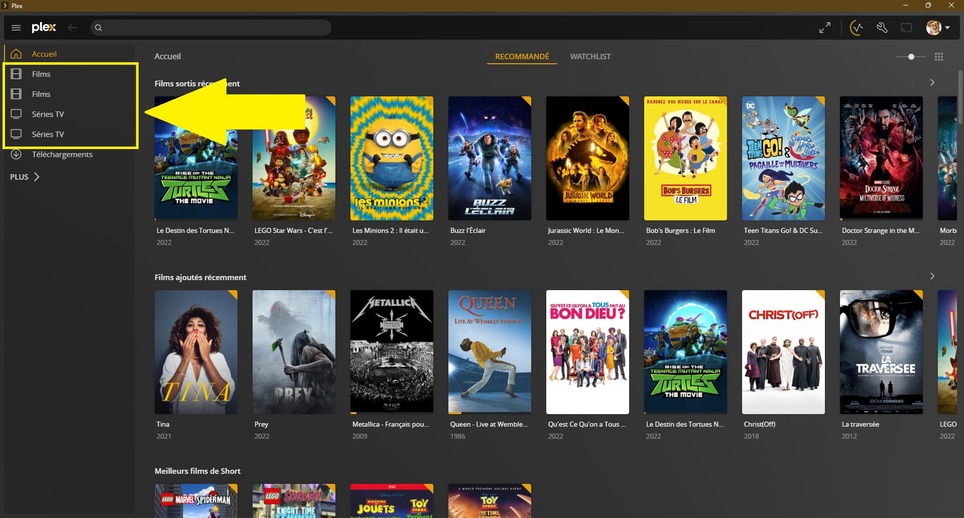Click the Accueil home icon in sidebar

click(16, 54)
